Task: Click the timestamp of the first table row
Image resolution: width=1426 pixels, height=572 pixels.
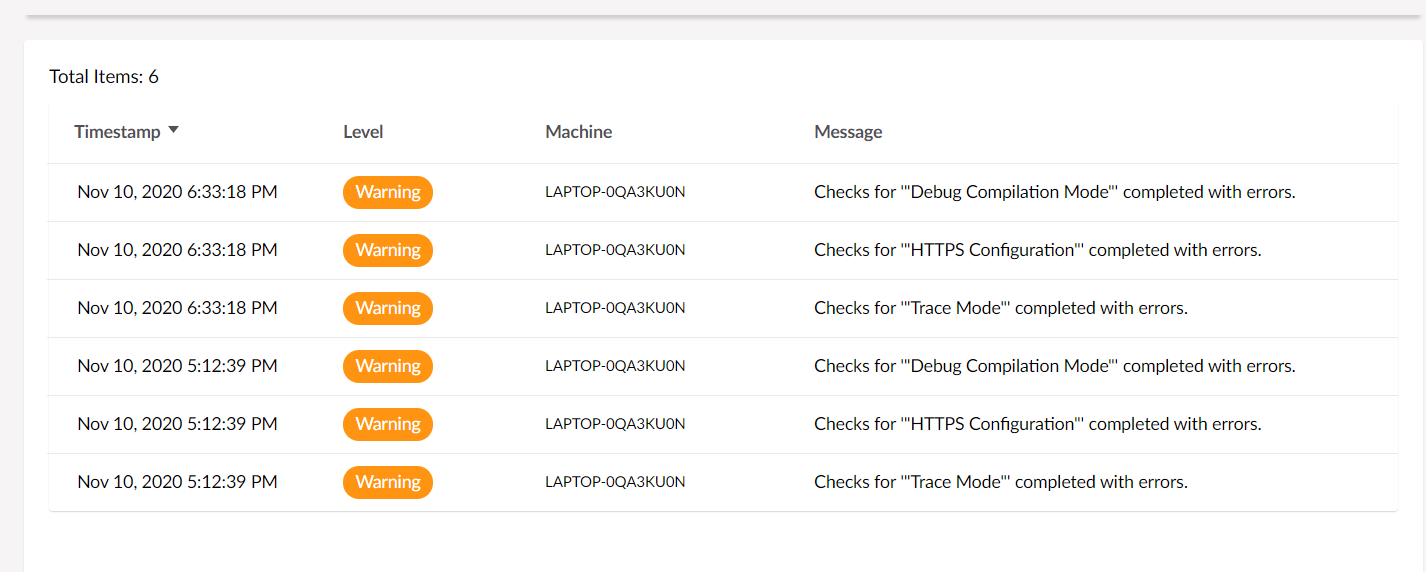Action: coord(177,192)
